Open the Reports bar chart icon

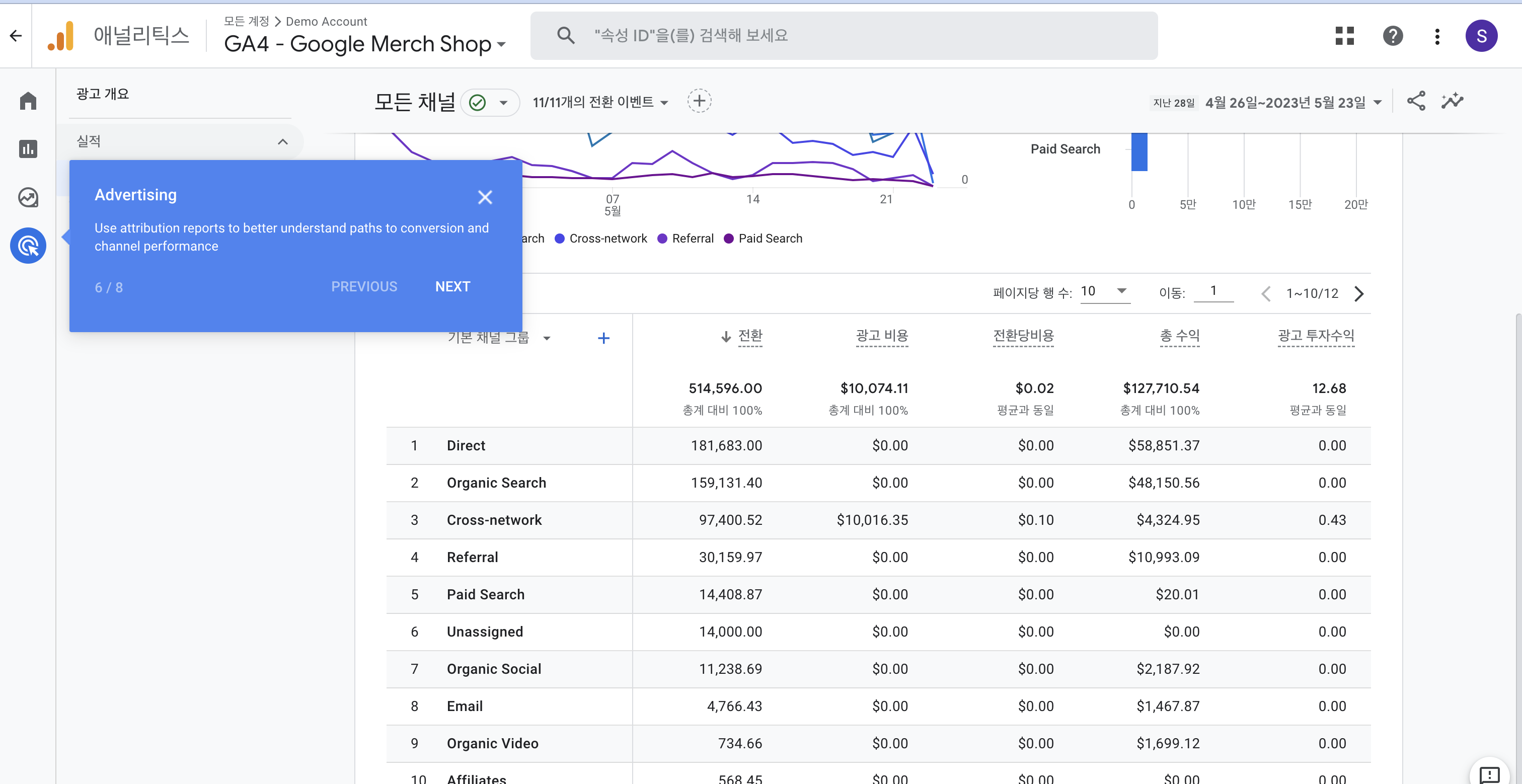click(28, 149)
